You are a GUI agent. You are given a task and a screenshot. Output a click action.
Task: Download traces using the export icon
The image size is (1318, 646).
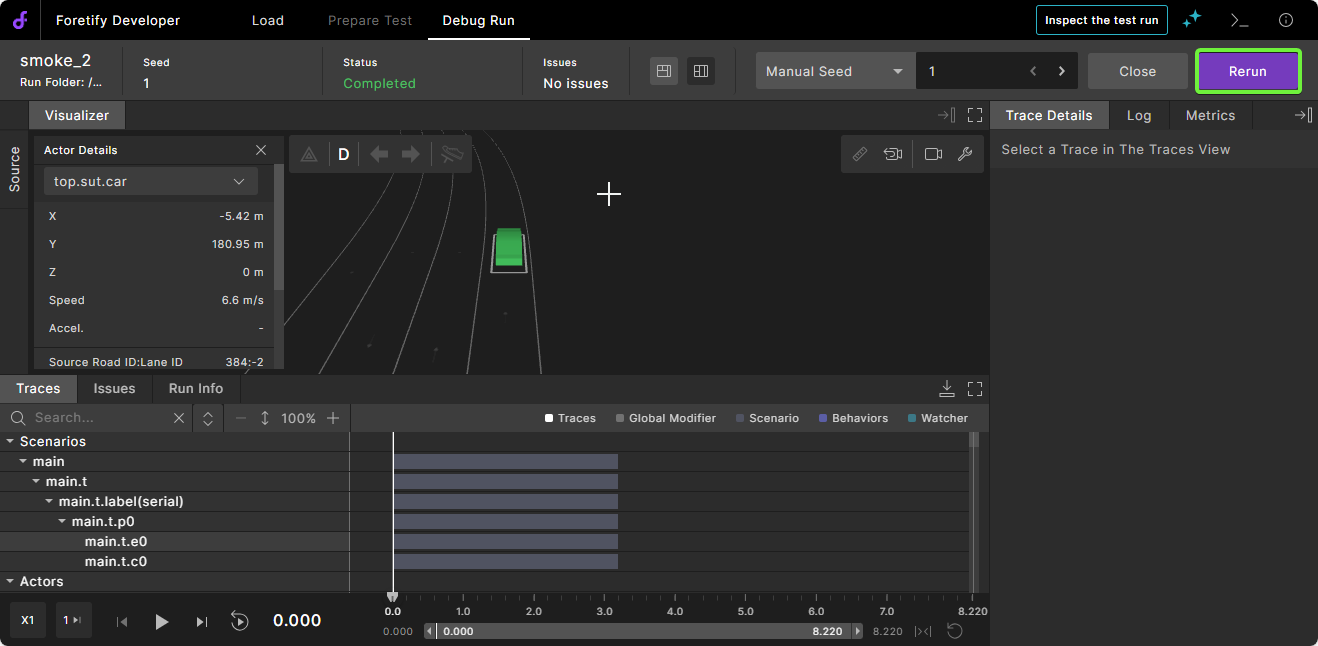pyautogui.click(x=947, y=388)
